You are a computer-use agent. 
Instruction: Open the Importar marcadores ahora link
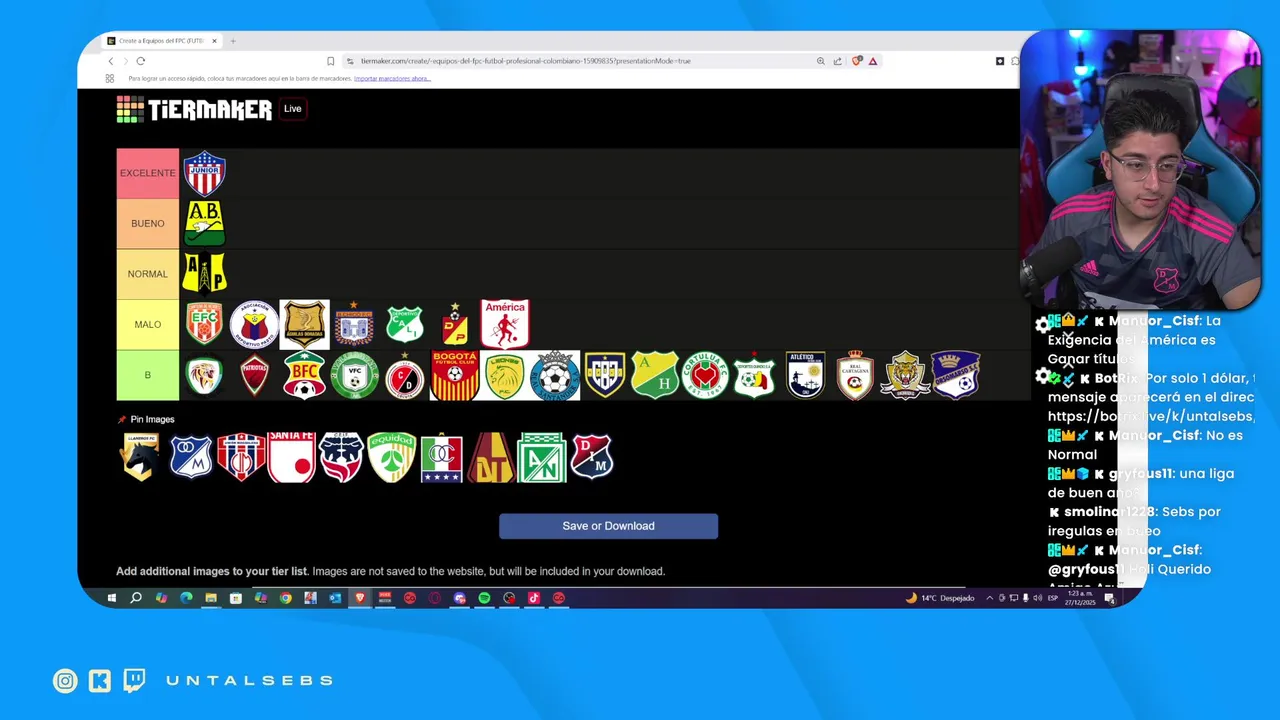392,78
